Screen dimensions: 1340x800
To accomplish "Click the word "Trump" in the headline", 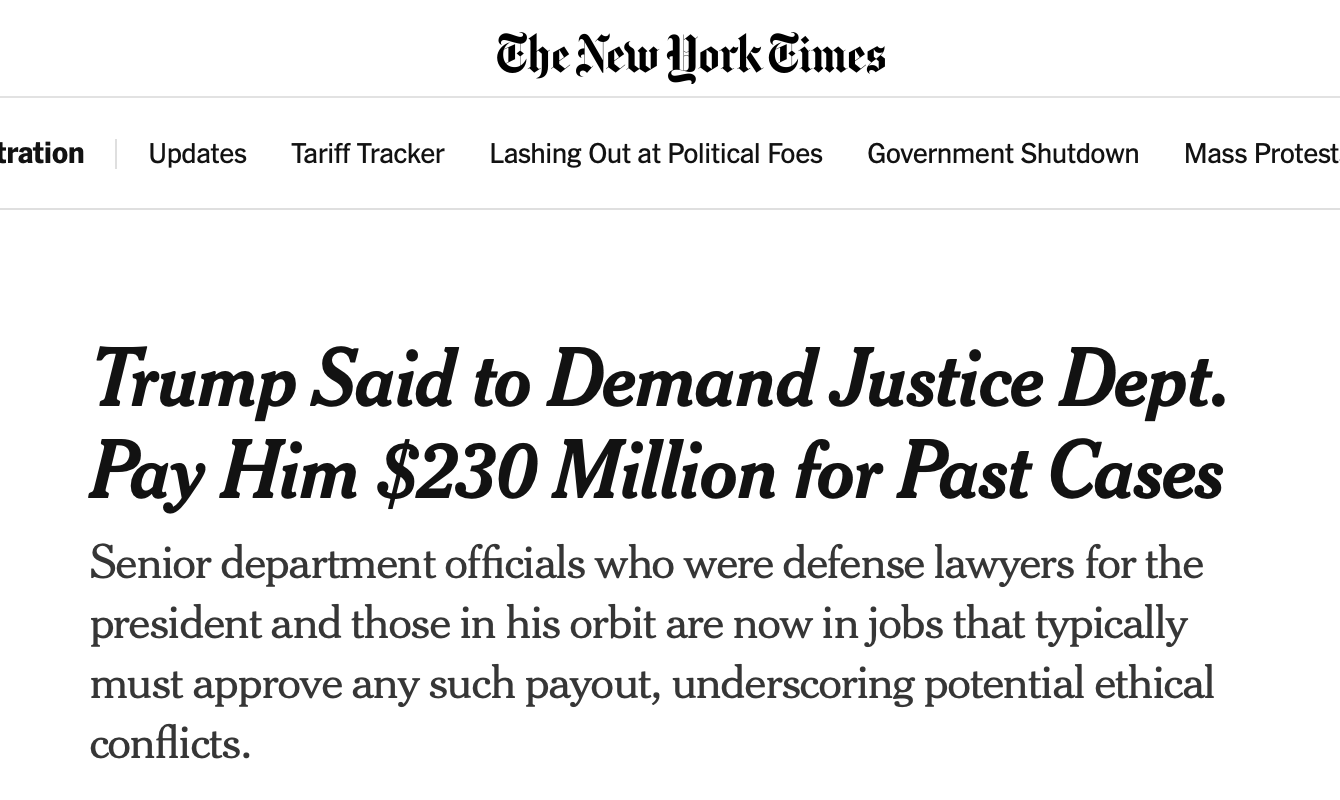I will click(x=194, y=382).
